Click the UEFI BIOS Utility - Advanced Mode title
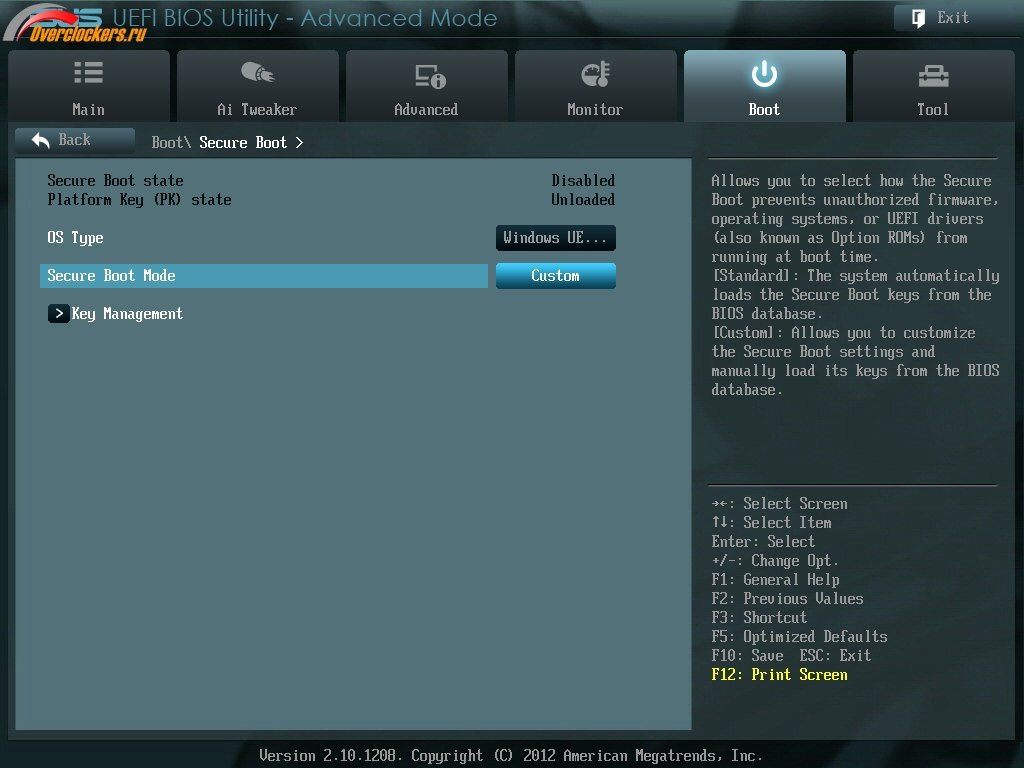The width and height of the screenshot is (1024, 768). [305, 18]
